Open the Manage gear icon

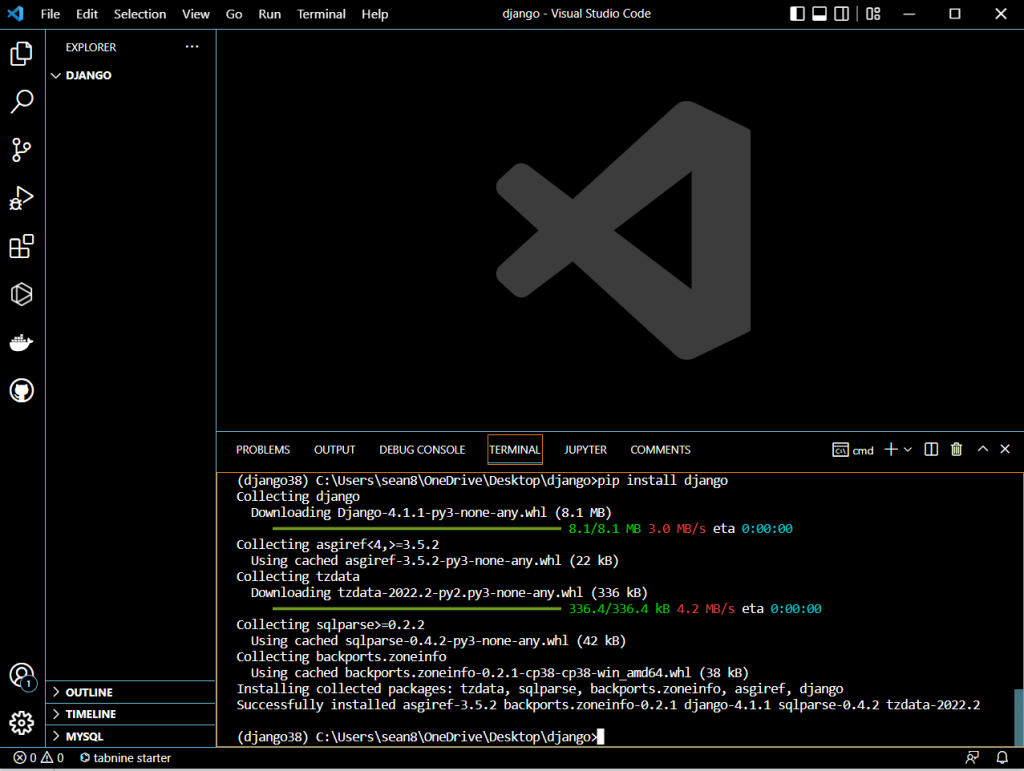[22, 723]
